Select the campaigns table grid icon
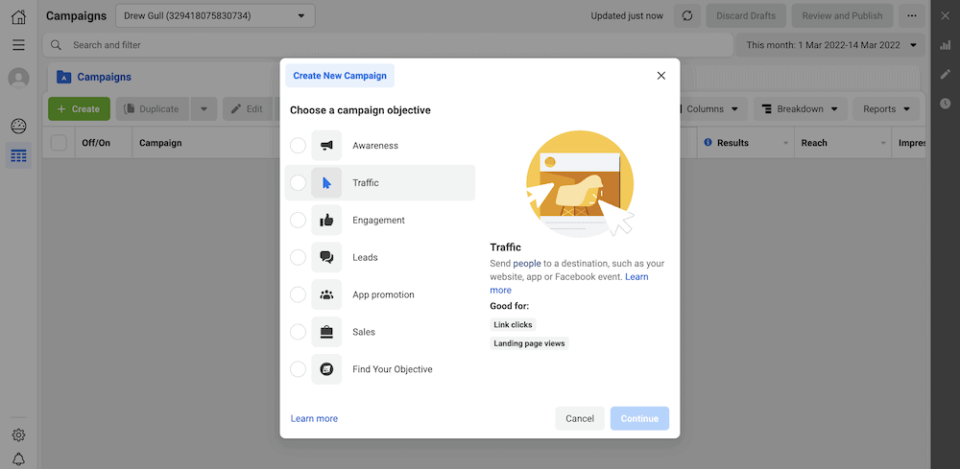This screenshot has height=469, width=960. point(18,156)
